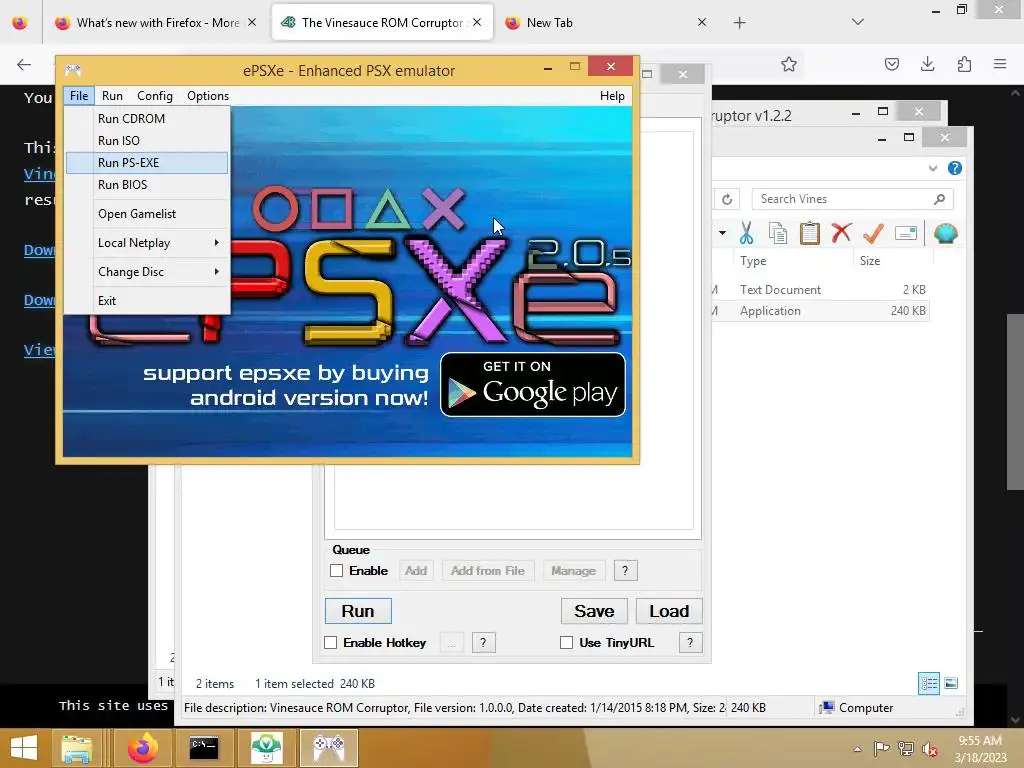Select the Text Document file row
Screen dimensions: 1024x768
(820, 289)
